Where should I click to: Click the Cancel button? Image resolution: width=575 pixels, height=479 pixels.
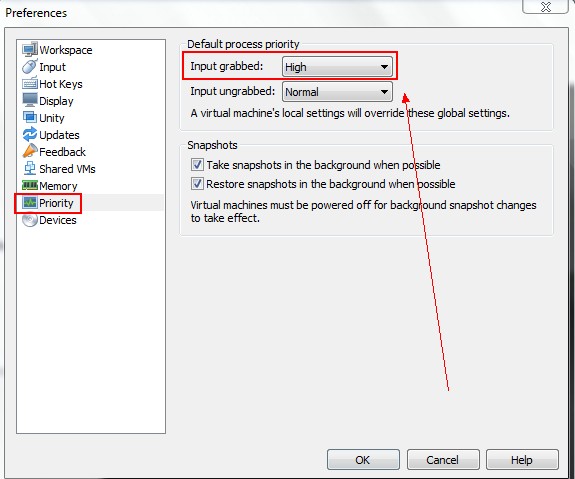point(443,460)
